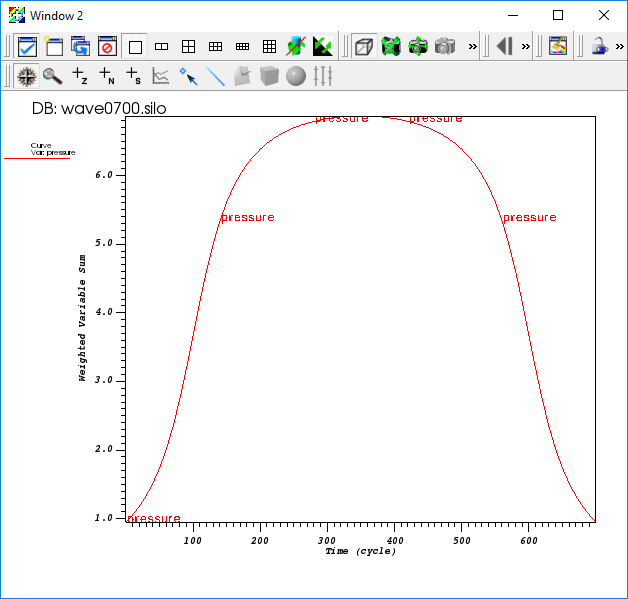
Task: Expand the animation toolbar overflow chevron
Action: [526, 47]
